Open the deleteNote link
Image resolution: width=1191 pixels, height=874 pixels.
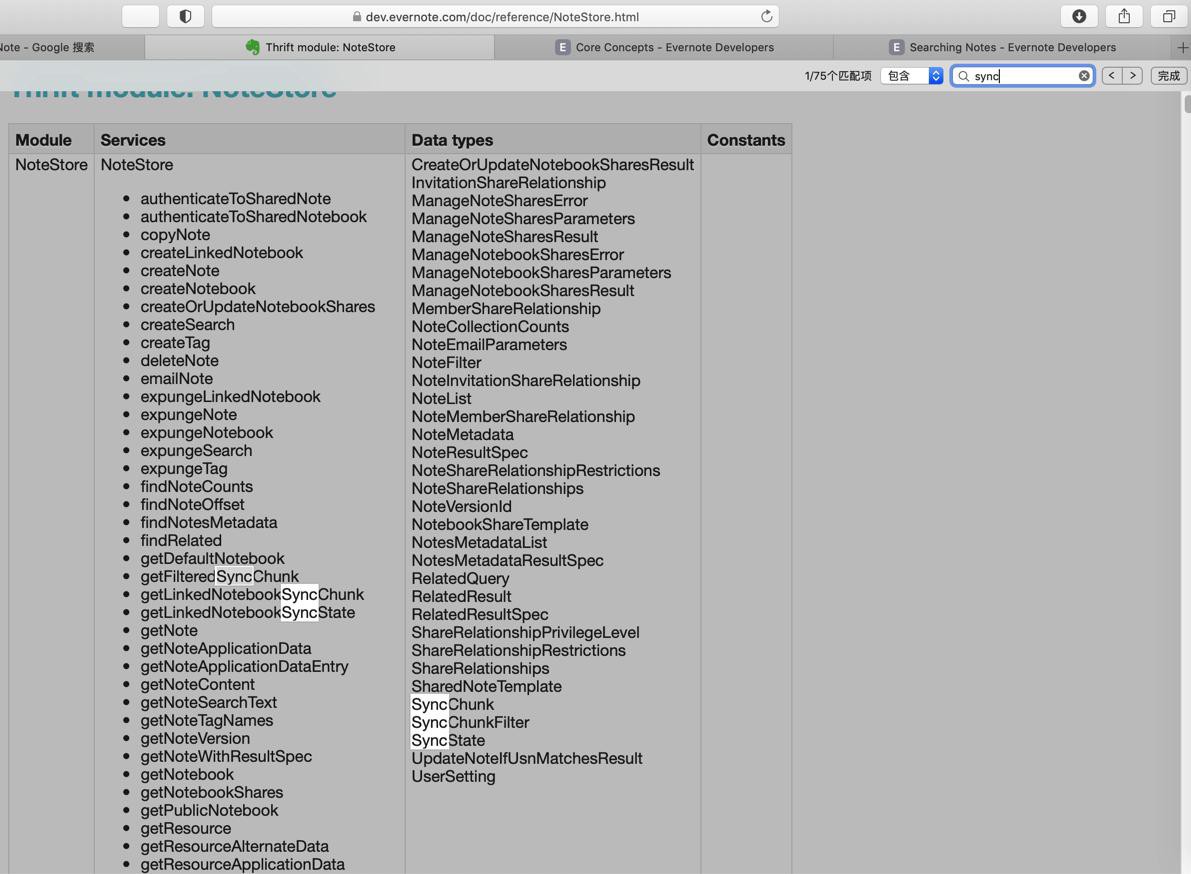[179, 361]
